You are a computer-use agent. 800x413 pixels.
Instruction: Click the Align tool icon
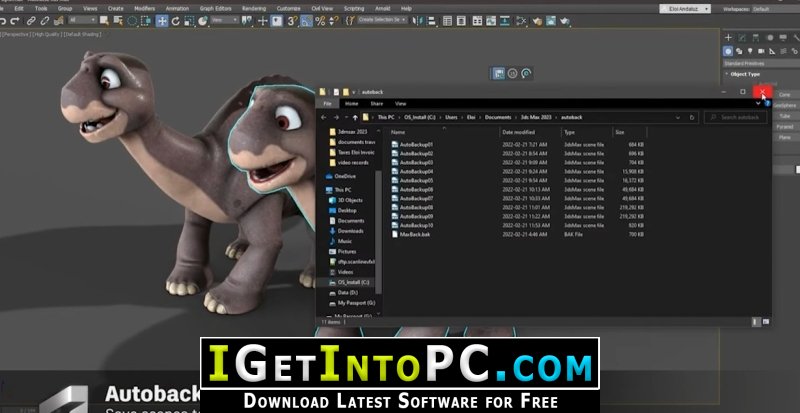click(x=432, y=21)
